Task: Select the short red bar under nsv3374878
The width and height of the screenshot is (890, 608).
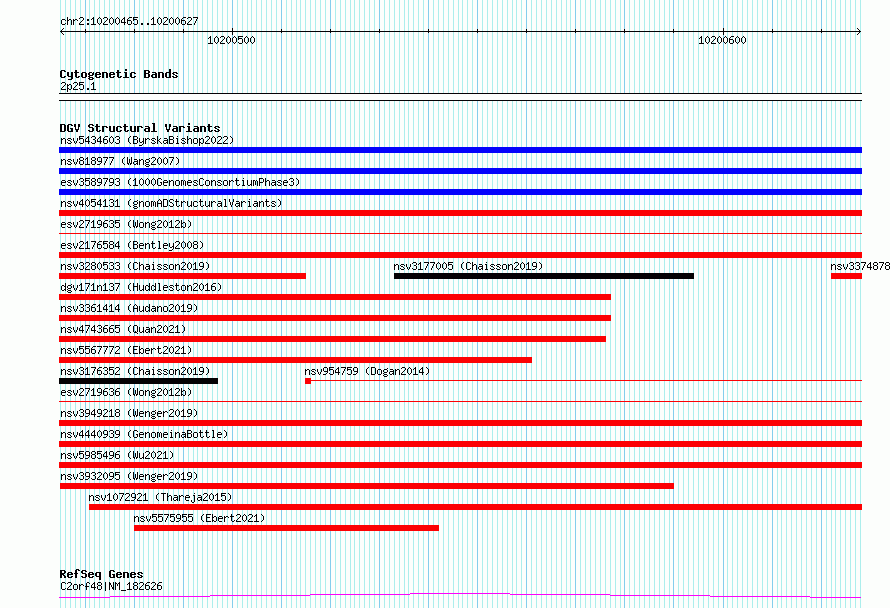Action: point(846,276)
